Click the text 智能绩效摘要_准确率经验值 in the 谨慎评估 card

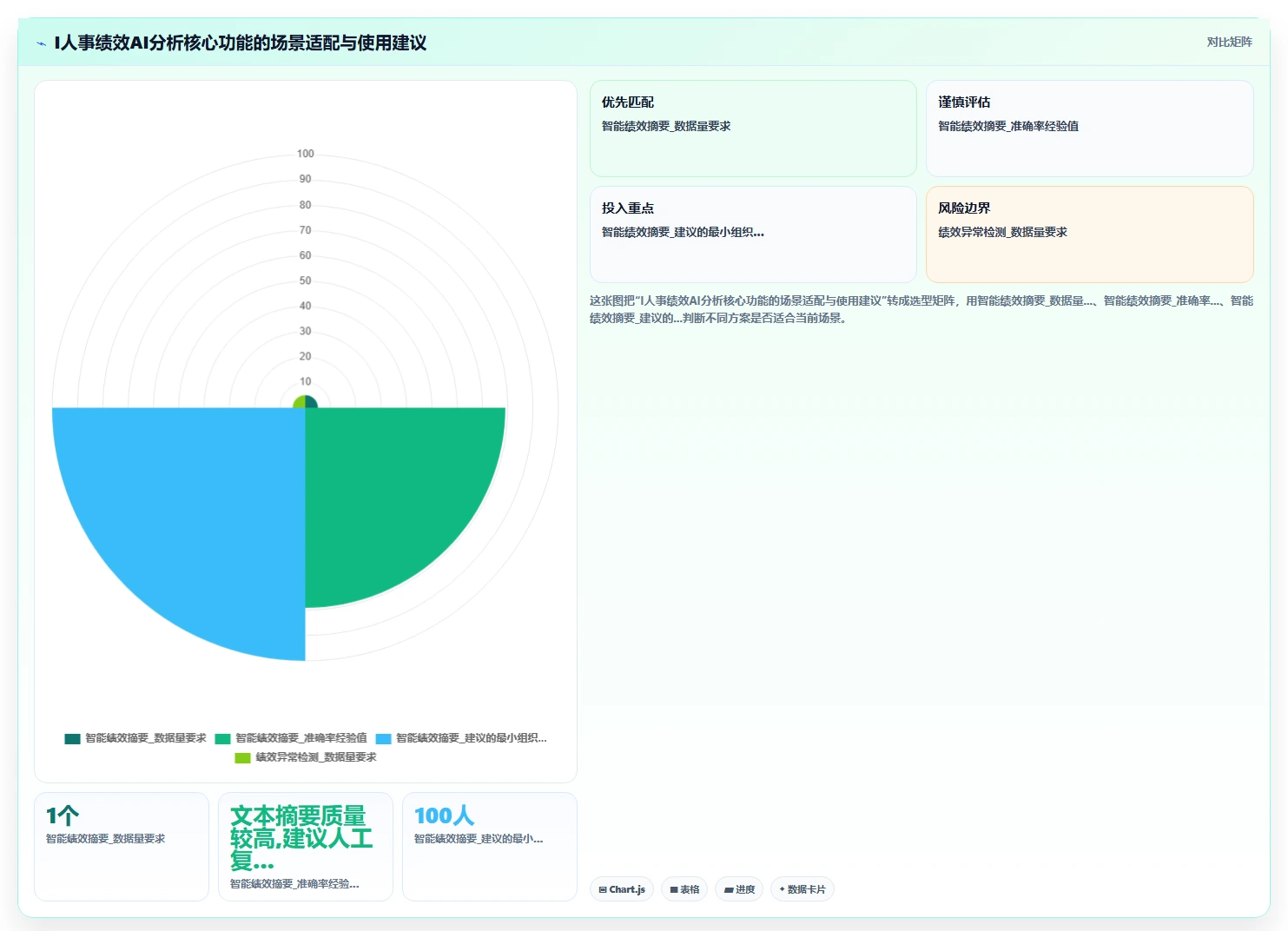coord(1008,126)
